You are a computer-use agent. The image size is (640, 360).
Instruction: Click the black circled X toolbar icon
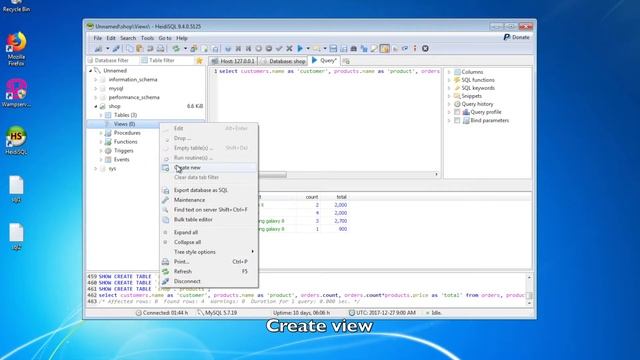coord(425,49)
